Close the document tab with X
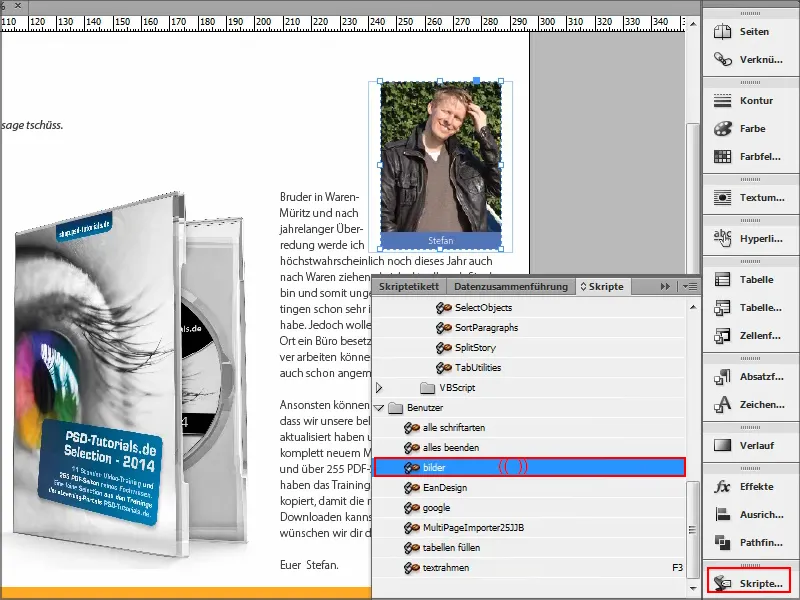This screenshot has height=600, width=800. tap(18, 6)
